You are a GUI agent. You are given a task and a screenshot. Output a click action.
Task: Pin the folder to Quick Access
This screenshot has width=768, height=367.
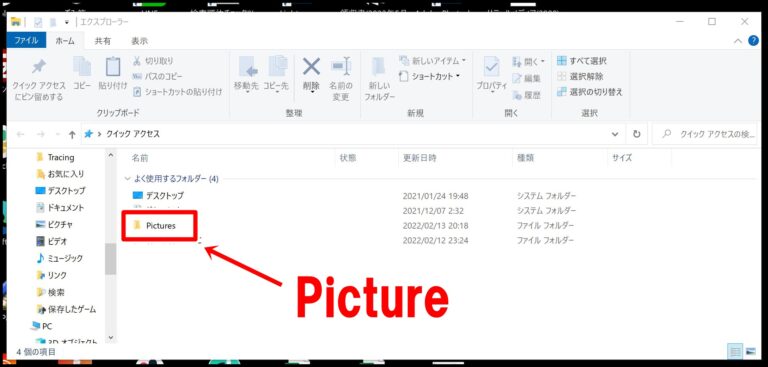point(38,79)
